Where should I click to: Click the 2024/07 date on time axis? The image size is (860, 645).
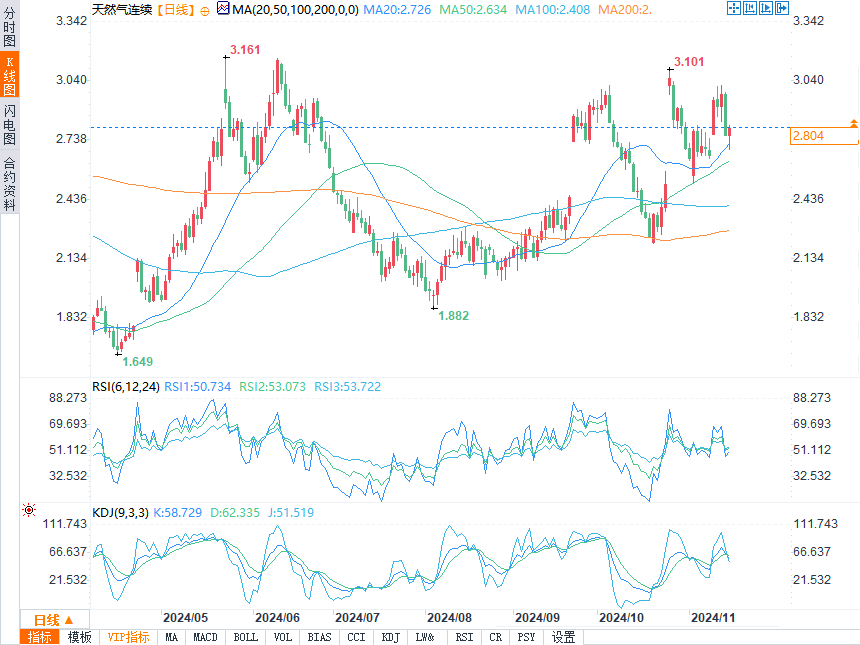click(x=357, y=618)
